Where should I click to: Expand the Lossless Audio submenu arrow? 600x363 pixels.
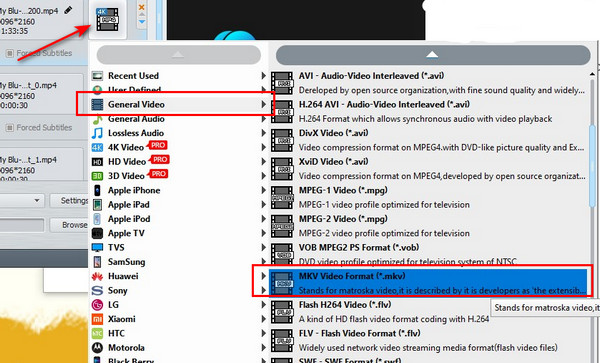coord(263,133)
